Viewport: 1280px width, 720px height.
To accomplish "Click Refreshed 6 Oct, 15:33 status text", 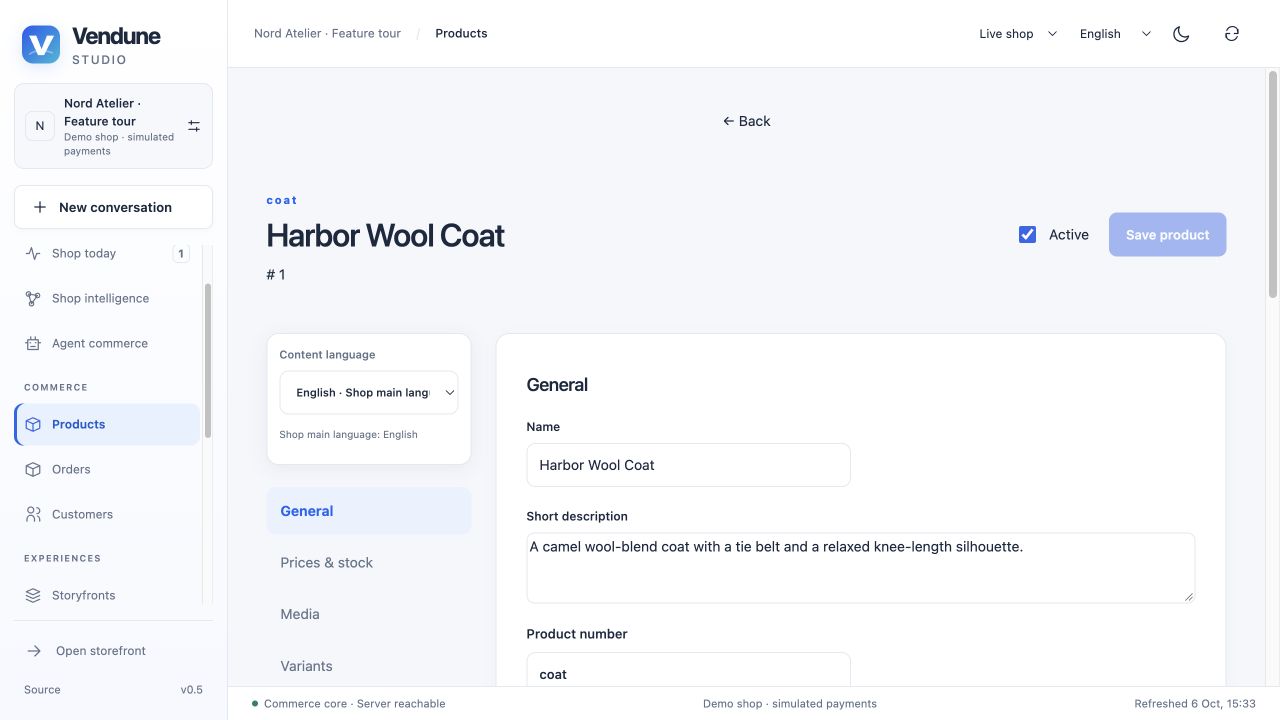I will [1195, 704].
